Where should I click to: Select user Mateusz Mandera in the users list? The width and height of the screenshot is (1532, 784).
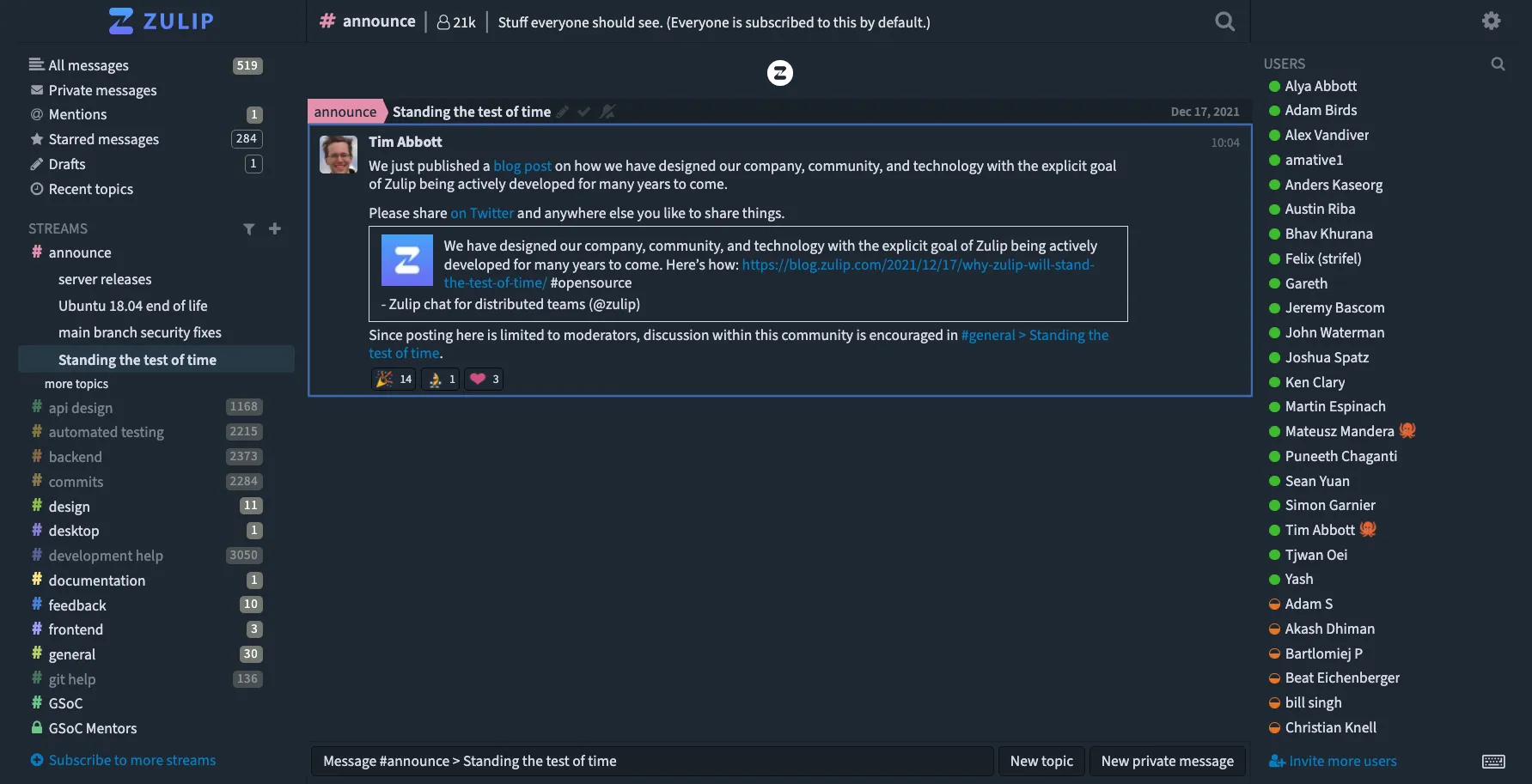point(1340,431)
